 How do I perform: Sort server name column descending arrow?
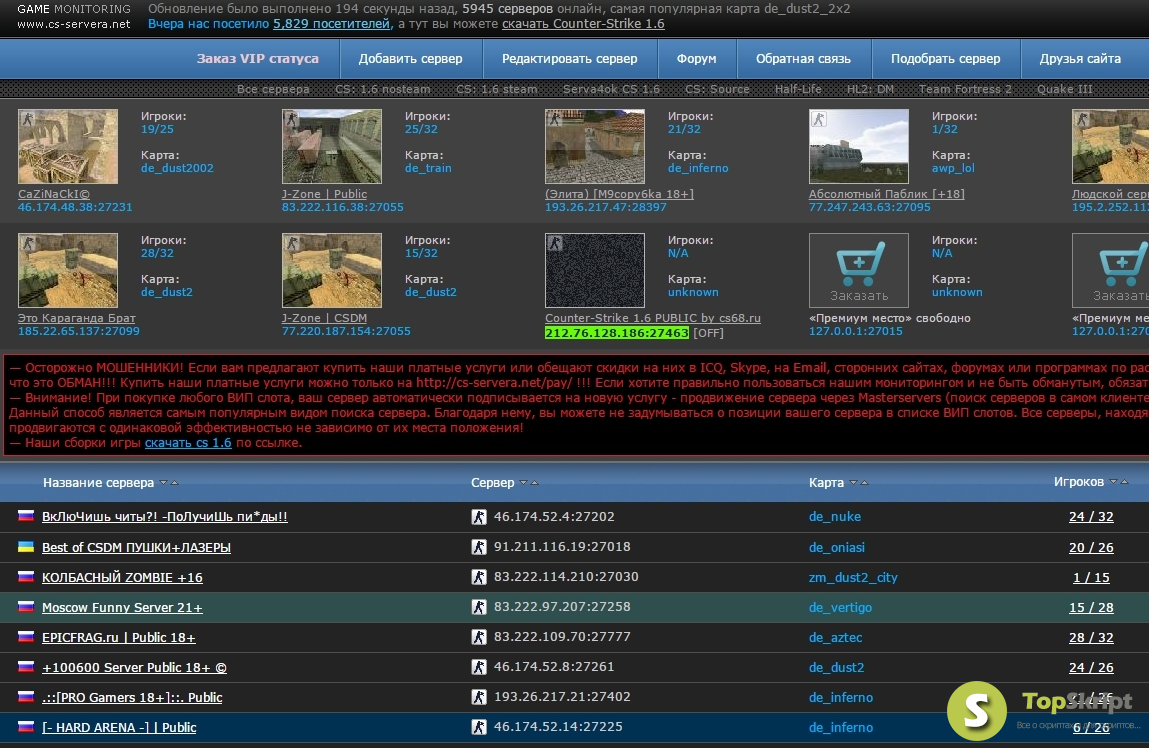tap(163, 483)
